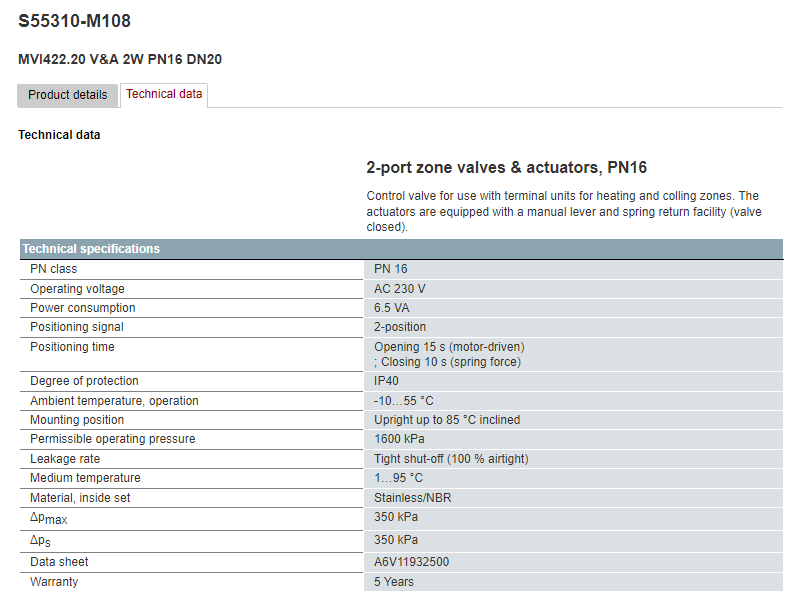The image size is (796, 593).
Task: Click the Warranty label
Action: point(54,582)
